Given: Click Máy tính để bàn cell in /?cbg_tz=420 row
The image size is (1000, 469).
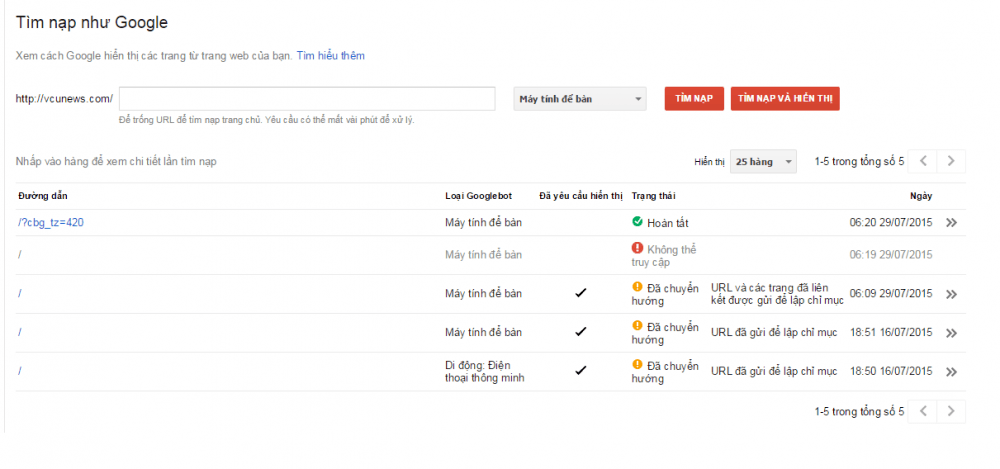Looking at the screenshot, I should click(x=483, y=223).
